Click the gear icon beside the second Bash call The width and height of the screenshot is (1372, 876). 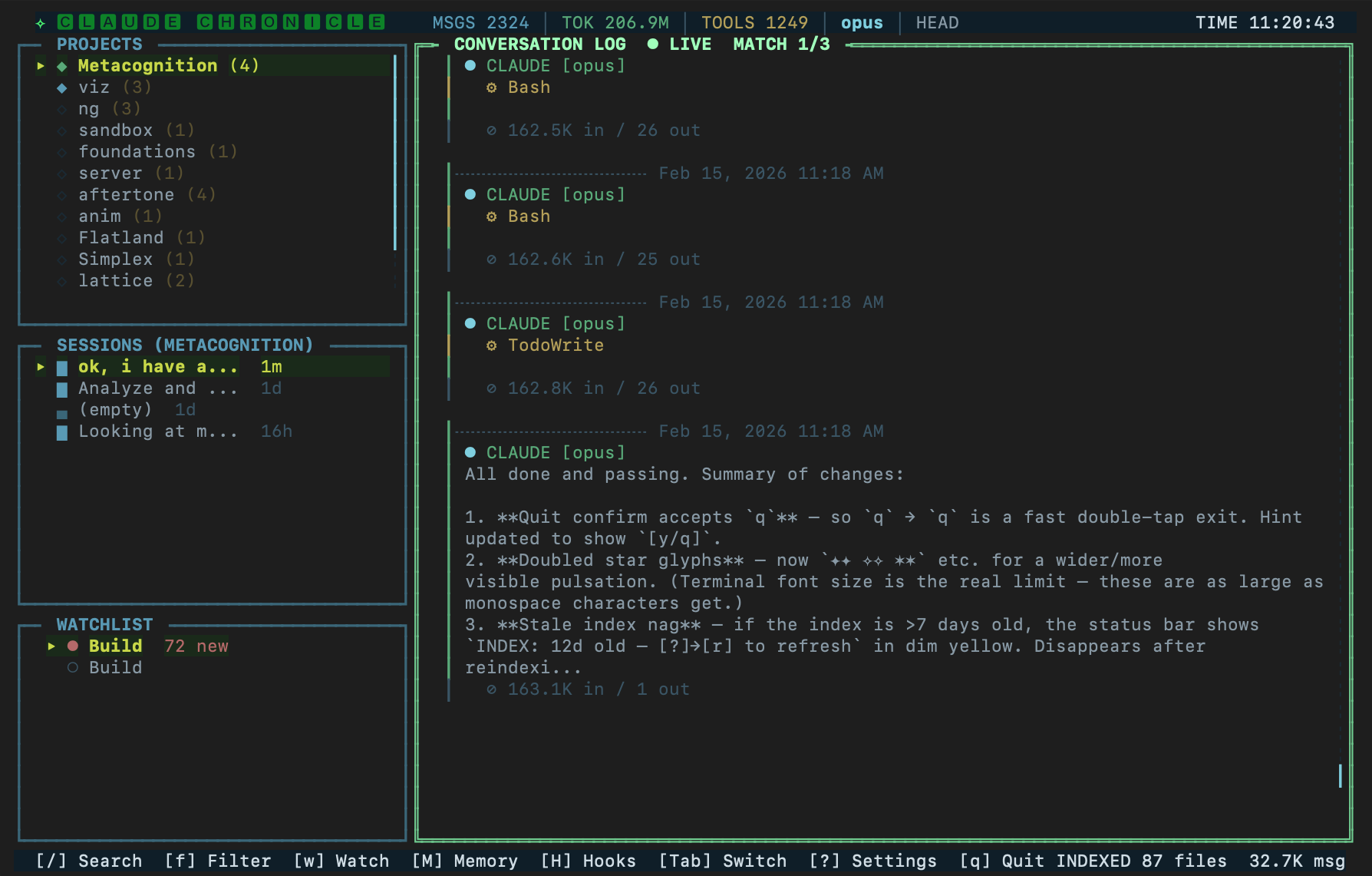tap(491, 216)
